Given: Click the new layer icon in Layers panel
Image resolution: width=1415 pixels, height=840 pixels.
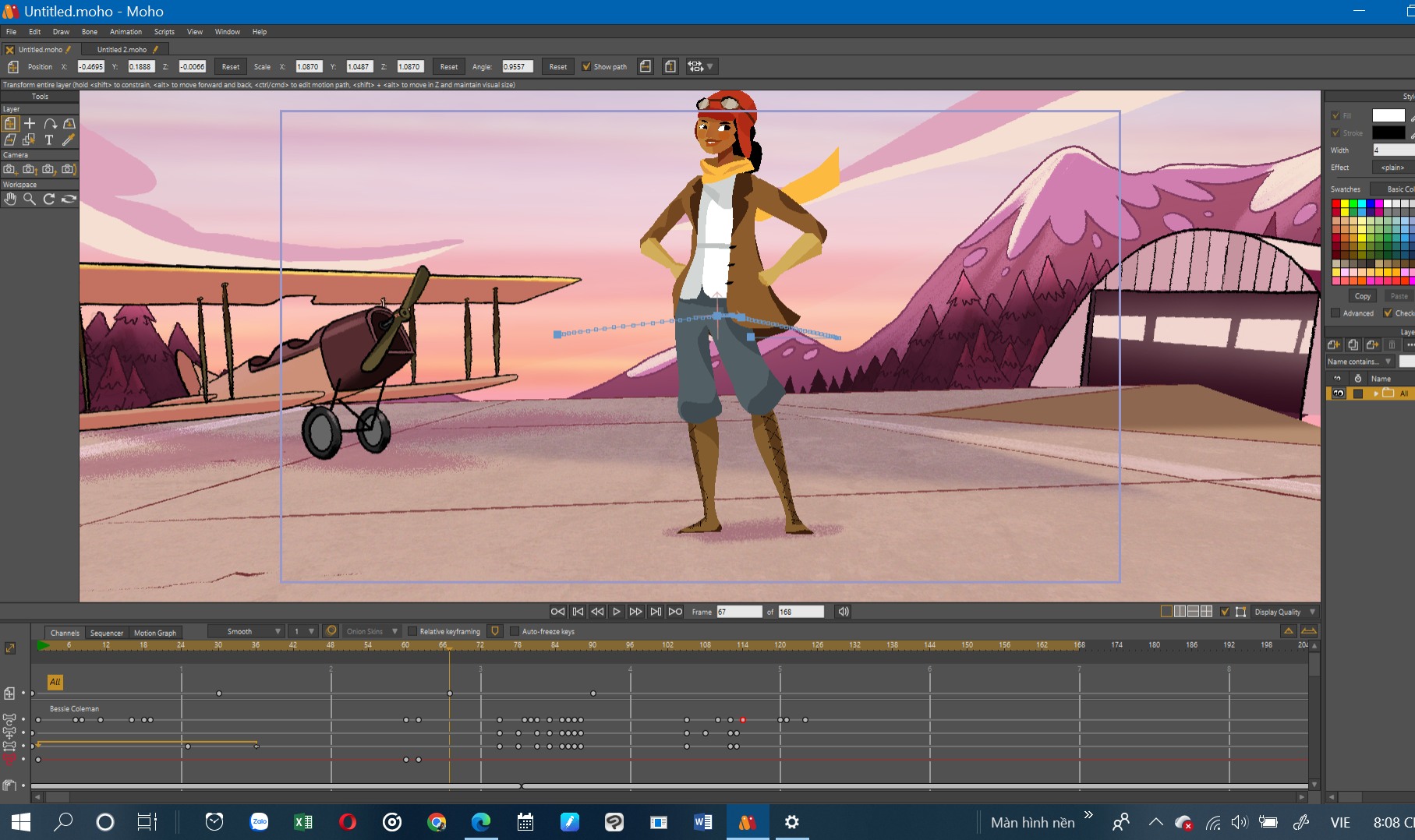Looking at the screenshot, I should [x=1334, y=344].
